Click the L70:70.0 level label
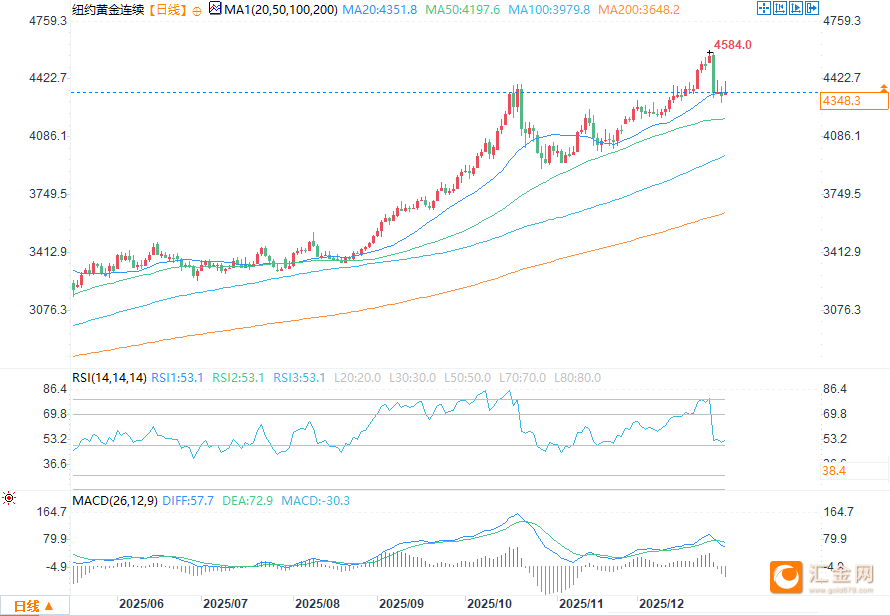The image size is (890, 616). tap(522, 378)
